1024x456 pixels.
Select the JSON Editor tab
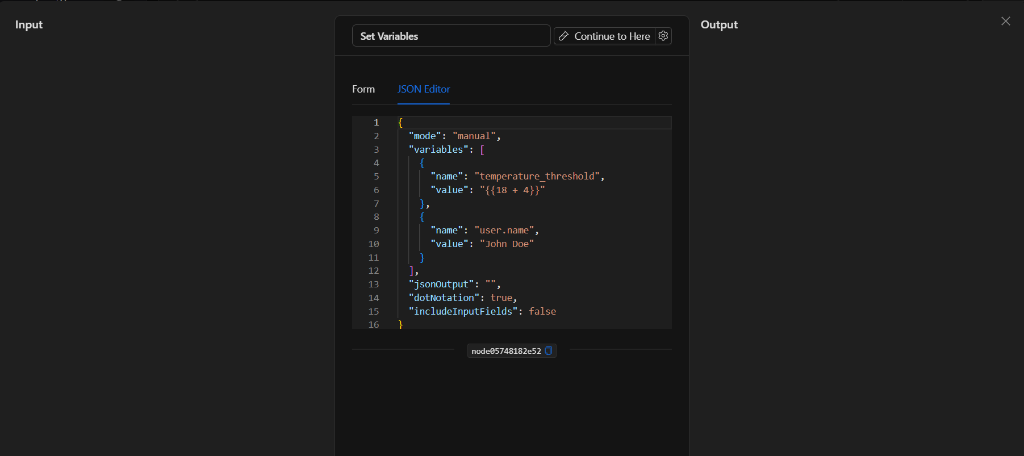tap(423, 89)
